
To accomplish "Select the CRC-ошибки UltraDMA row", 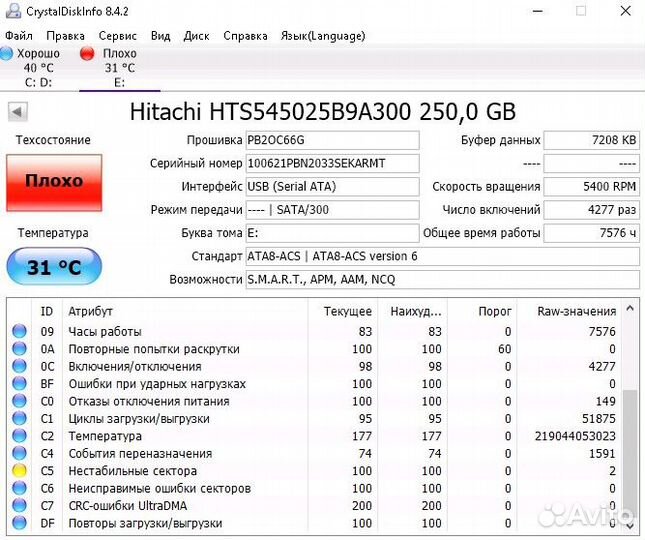I will click(x=314, y=505).
